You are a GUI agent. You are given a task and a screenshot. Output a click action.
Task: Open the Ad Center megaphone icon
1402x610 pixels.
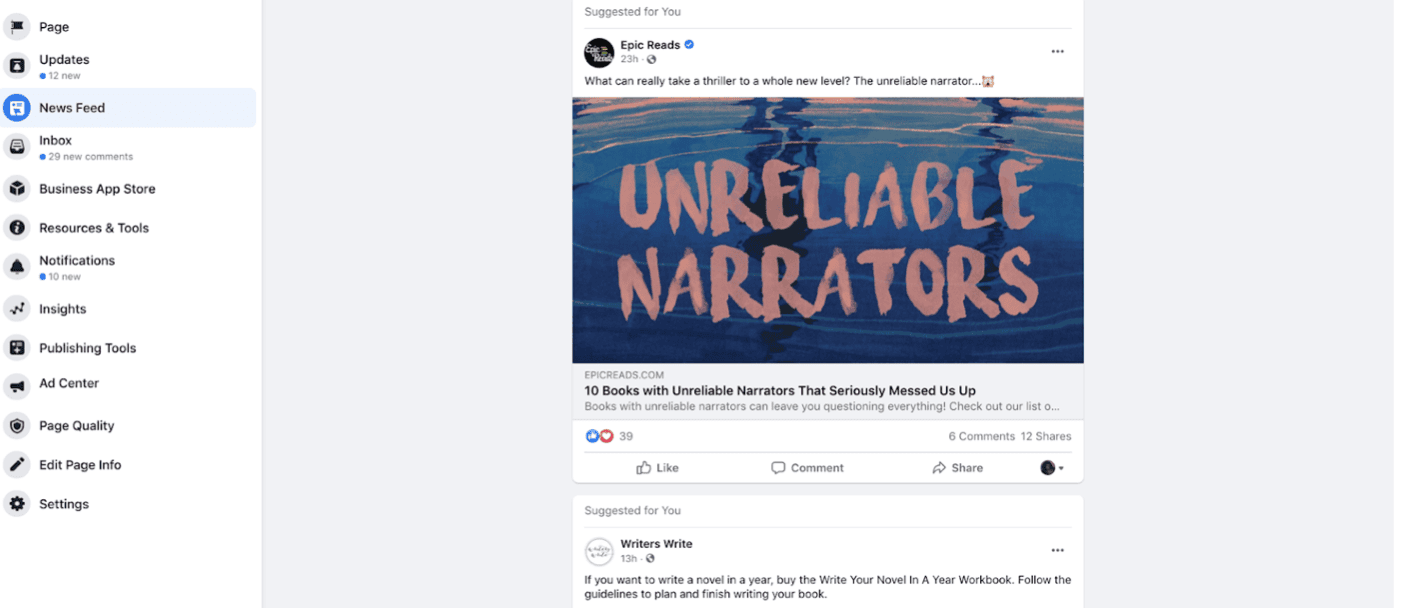pos(17,386)
